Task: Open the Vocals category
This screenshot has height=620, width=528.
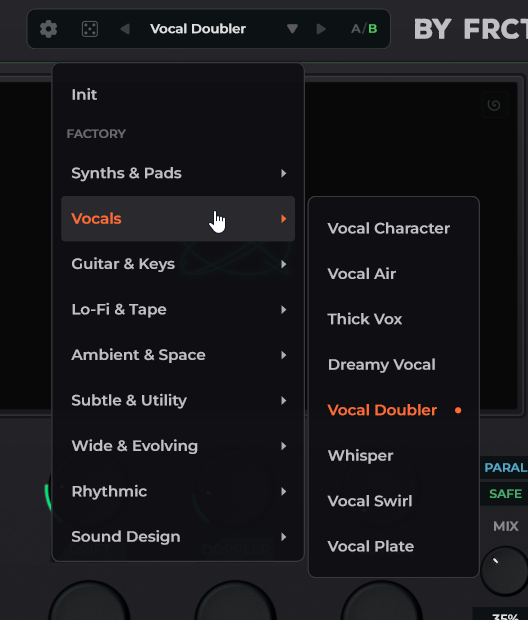Action: (x=178, y=219)
